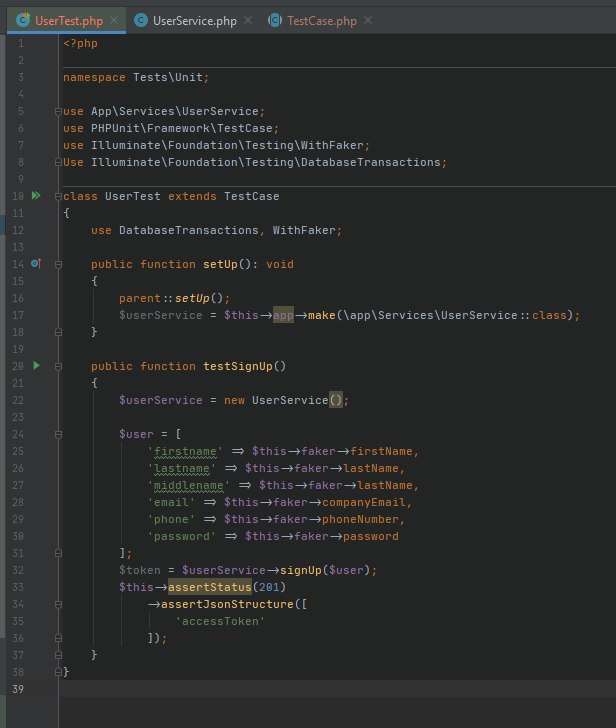
Task: Close the UserService.php tab
Action: point(248,20)
